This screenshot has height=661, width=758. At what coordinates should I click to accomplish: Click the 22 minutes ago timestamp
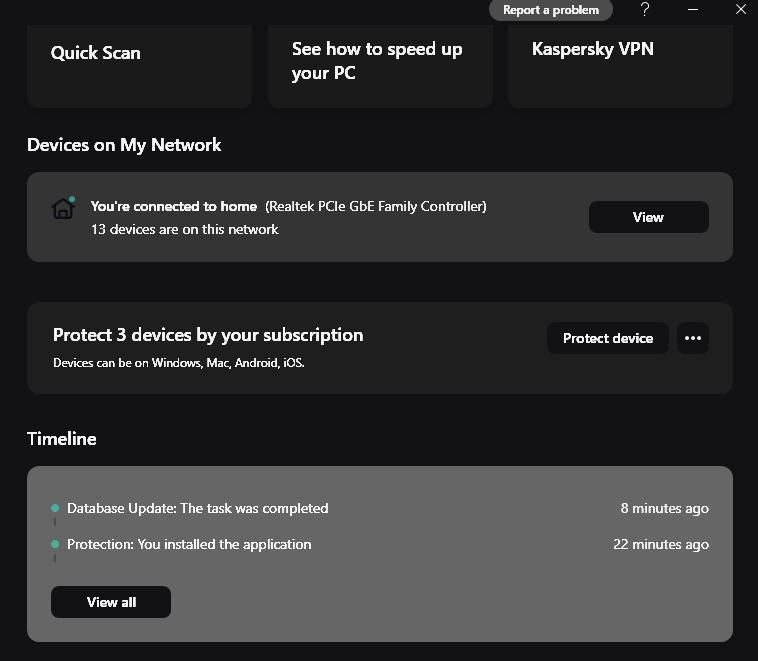660,545
